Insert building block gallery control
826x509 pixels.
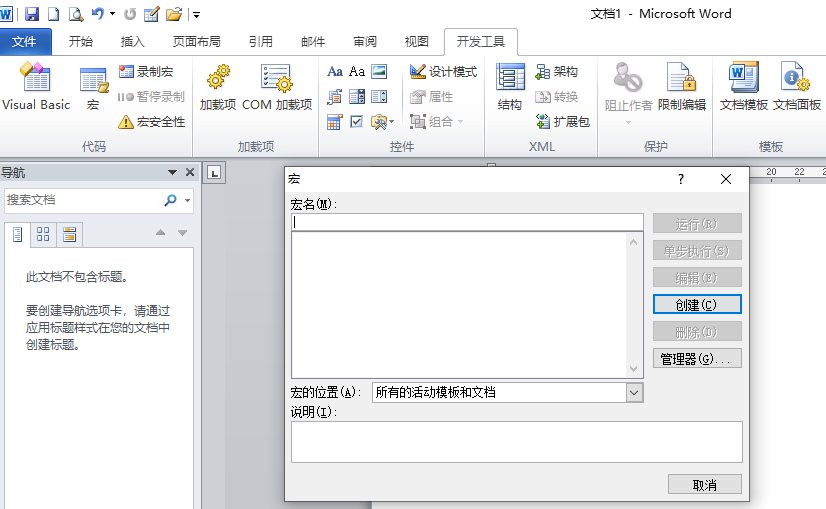pyautogui.click(x=335, y=96)
